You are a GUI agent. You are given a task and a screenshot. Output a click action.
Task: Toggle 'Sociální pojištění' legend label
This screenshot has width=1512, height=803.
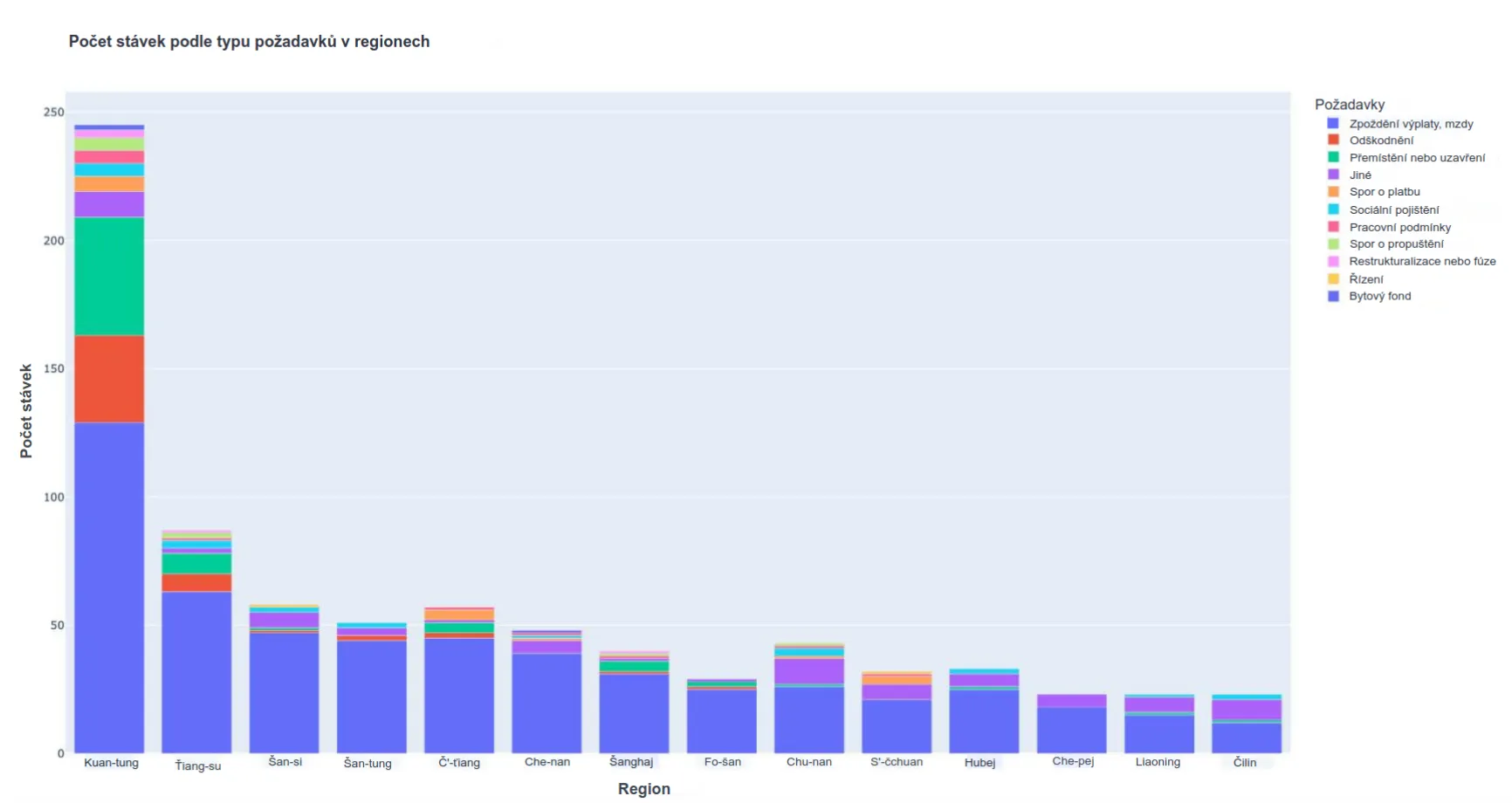(x=1394, y=209)
